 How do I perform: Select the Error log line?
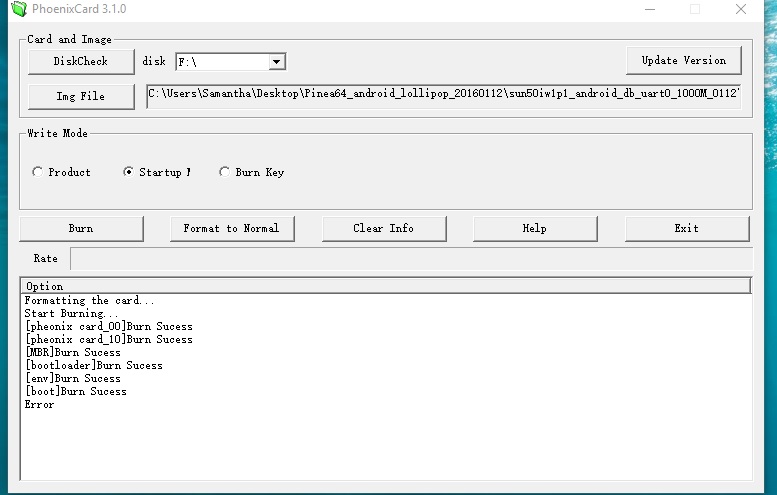(x=40, y=405)
